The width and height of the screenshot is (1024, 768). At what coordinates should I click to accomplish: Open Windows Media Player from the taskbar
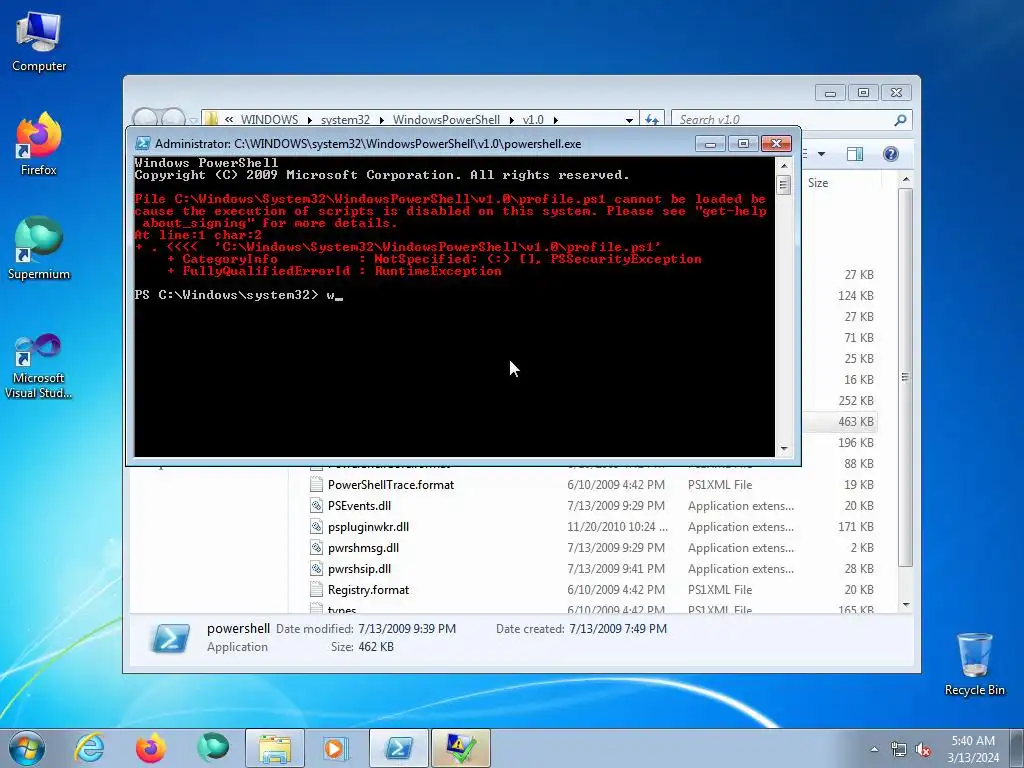click(336, 748)
